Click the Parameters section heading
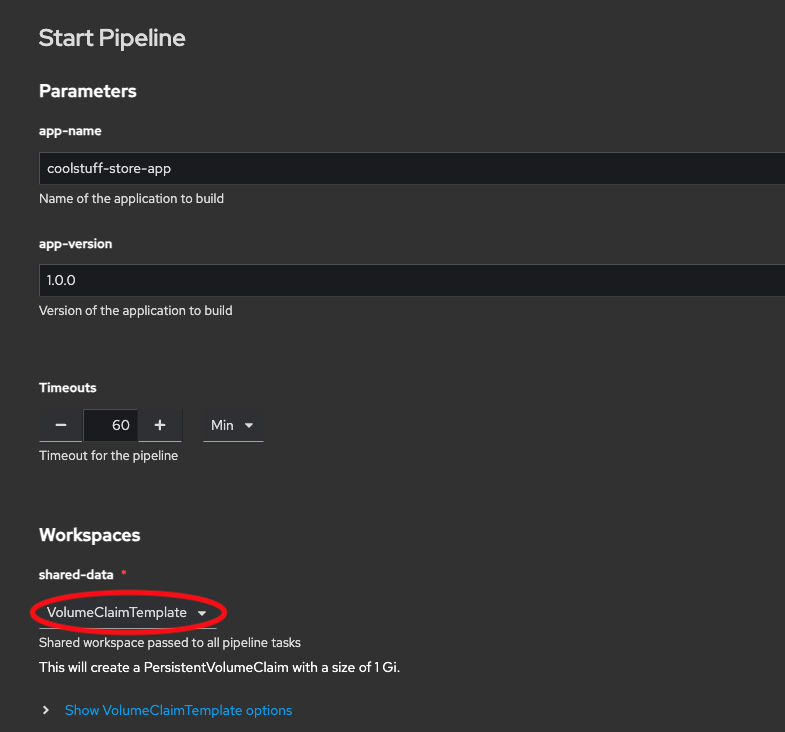This screenshot has height=732, width=785. coord(88,91)
